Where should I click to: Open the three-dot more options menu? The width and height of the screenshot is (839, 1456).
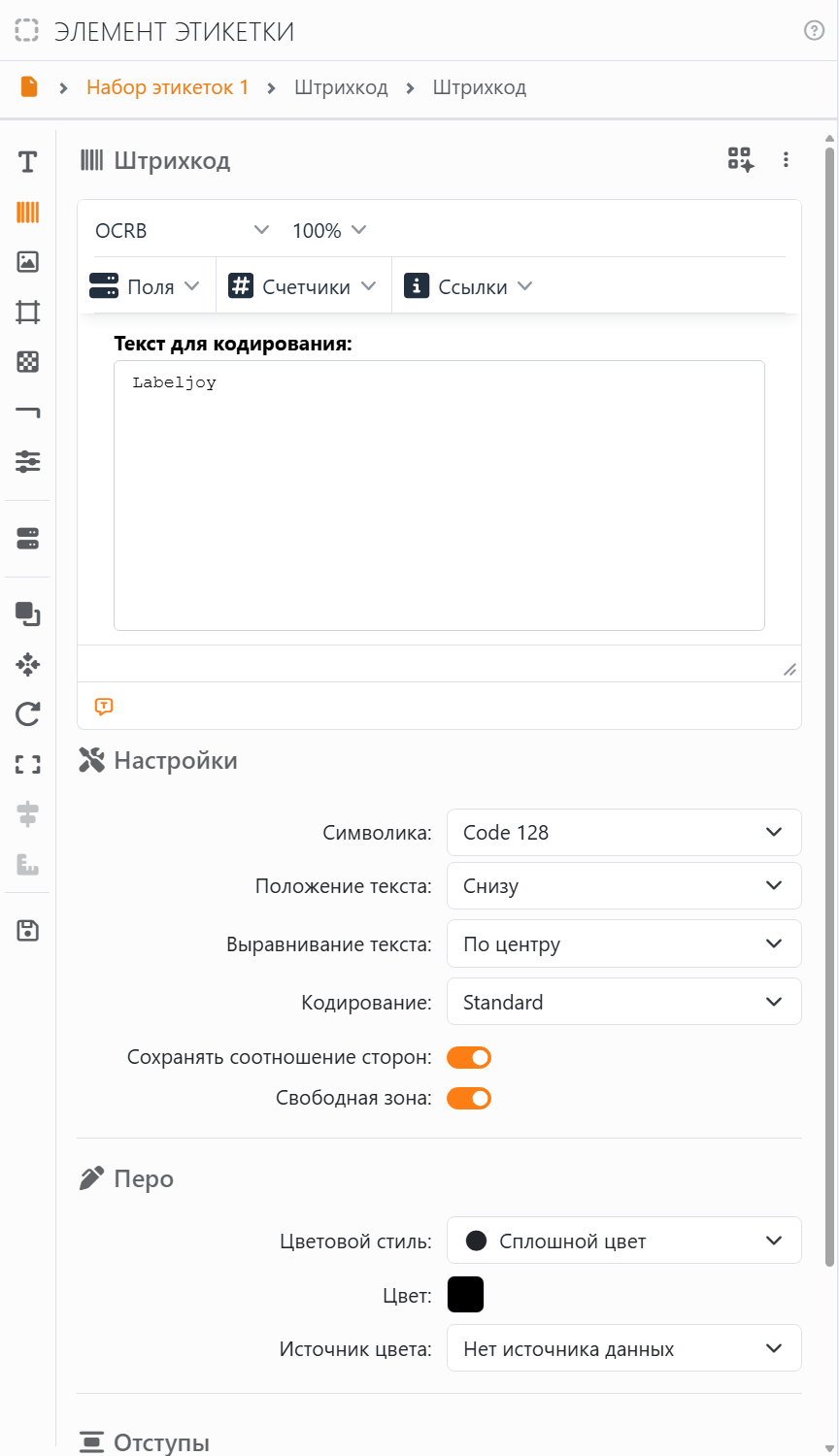pyautogui.click(x=786, y=160)
